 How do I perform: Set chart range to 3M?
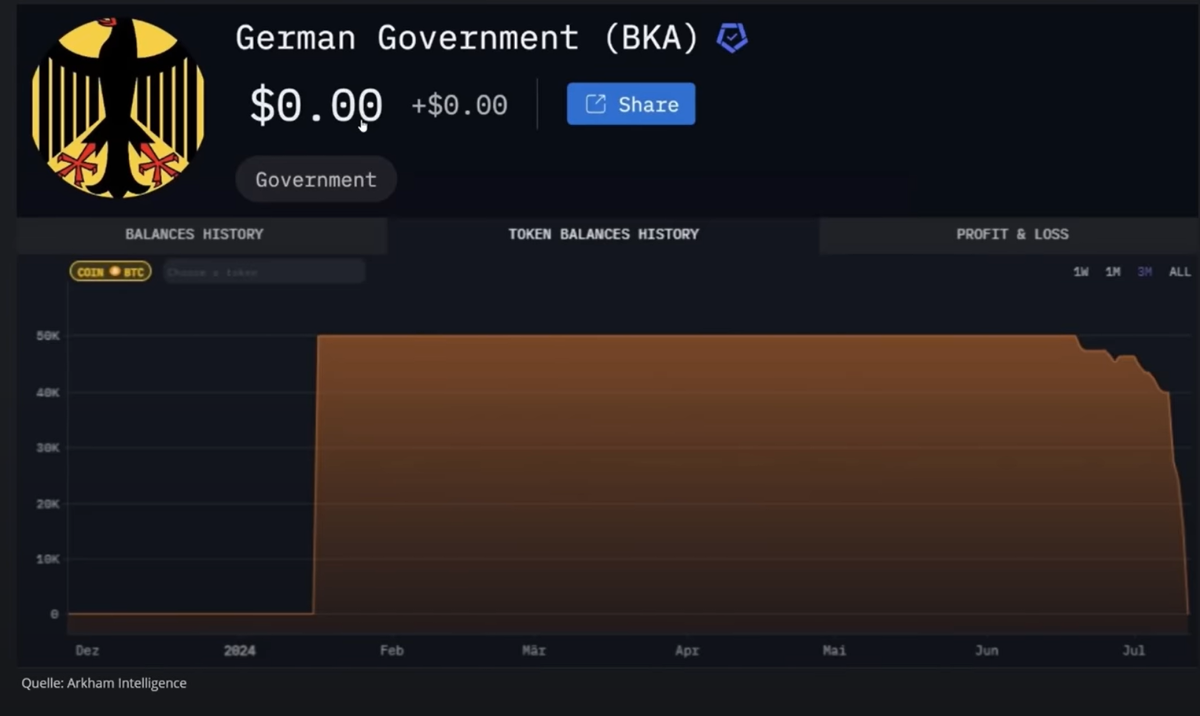(1145, 272)
